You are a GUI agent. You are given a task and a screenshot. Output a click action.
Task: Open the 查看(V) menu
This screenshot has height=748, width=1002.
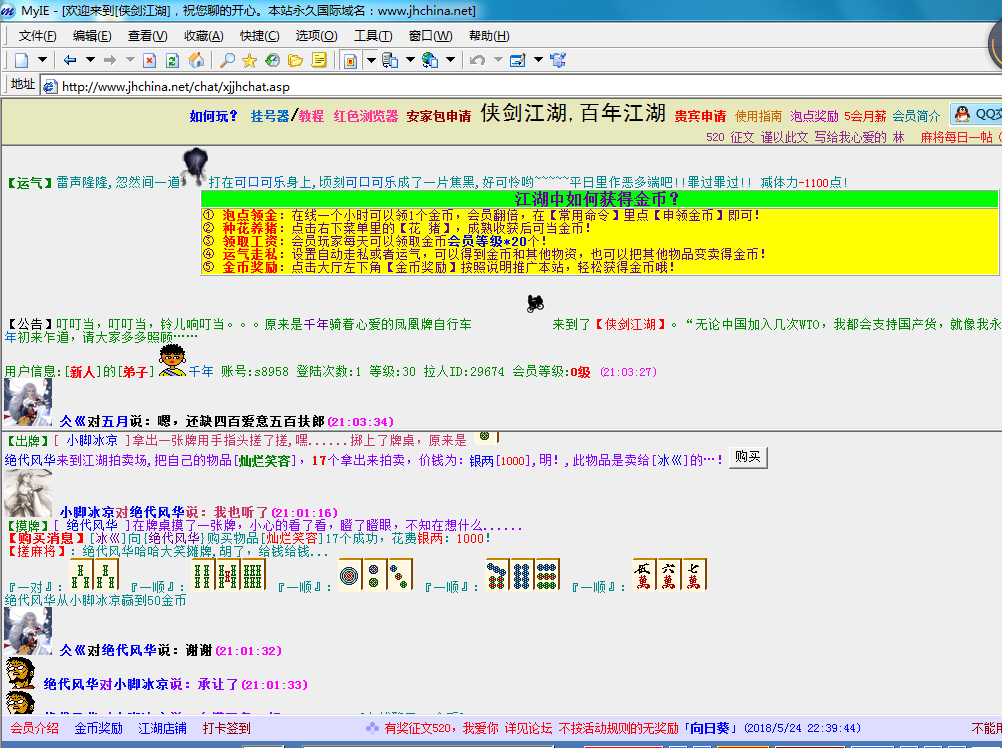point(148,36)
